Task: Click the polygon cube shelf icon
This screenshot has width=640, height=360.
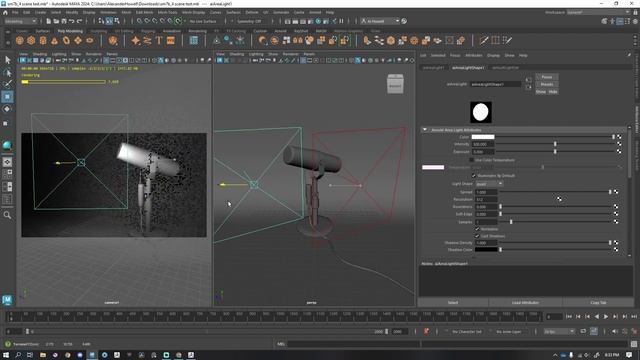Action: pyautogui.click(x=31, y=40)
